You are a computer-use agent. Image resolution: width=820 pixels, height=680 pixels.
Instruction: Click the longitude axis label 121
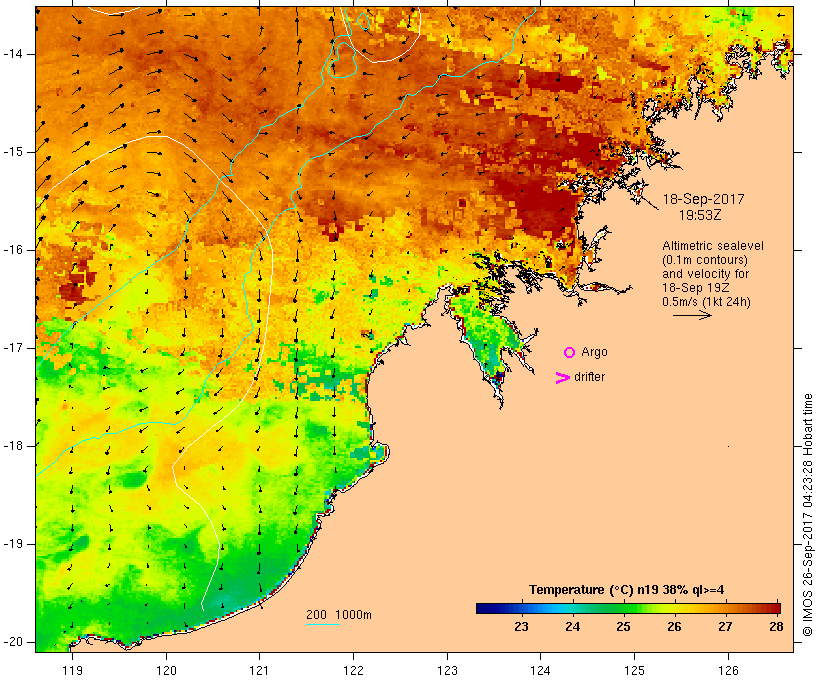point(259,671)
